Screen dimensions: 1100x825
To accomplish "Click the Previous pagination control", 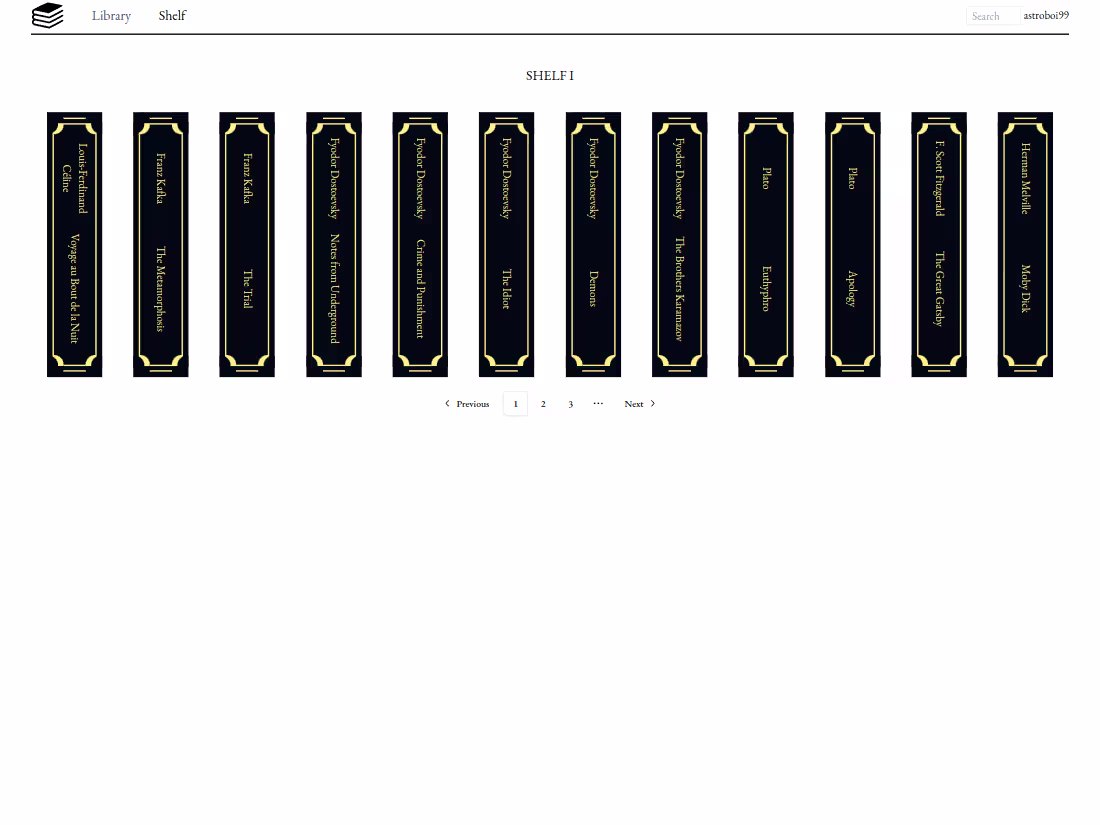I will coord(472,403).
